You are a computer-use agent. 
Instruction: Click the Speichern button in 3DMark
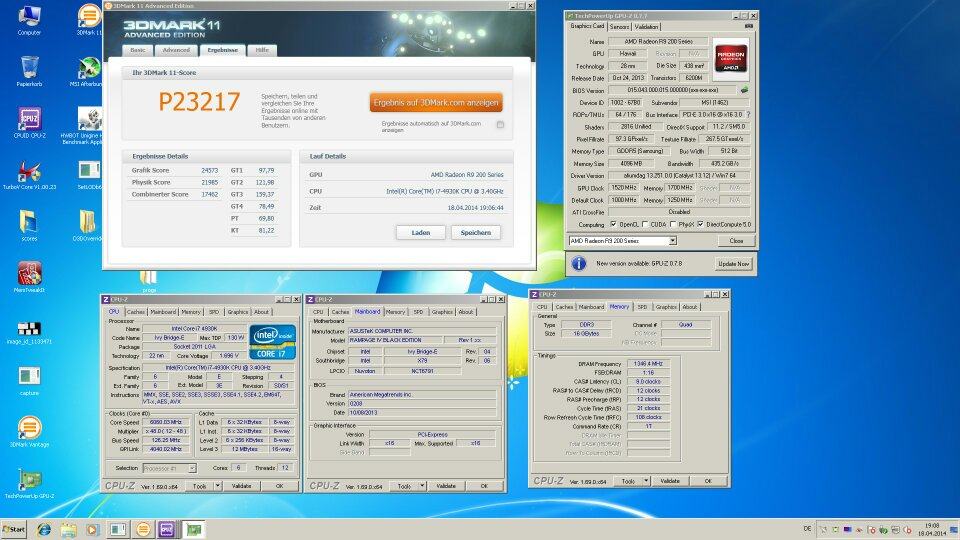(x=476, y=233)
